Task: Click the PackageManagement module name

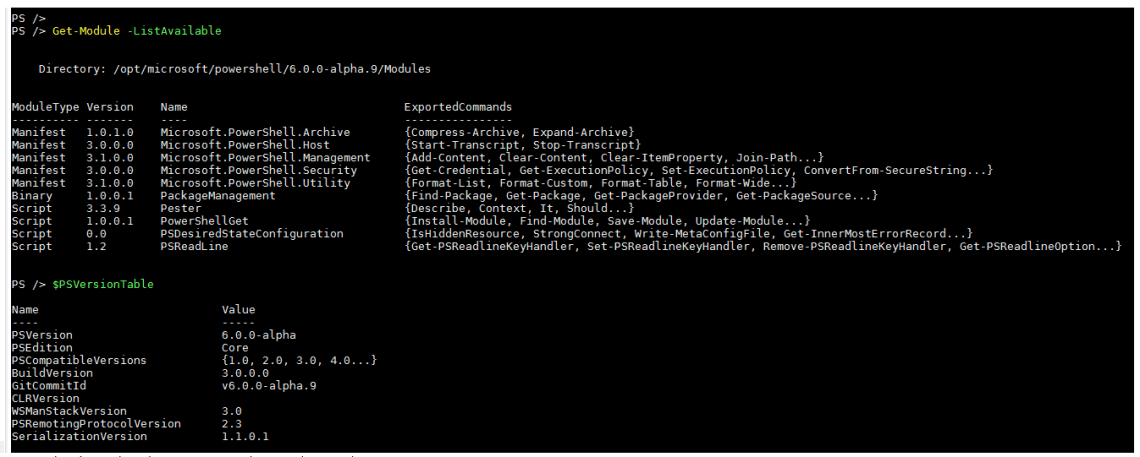Action: pos(211,196)
